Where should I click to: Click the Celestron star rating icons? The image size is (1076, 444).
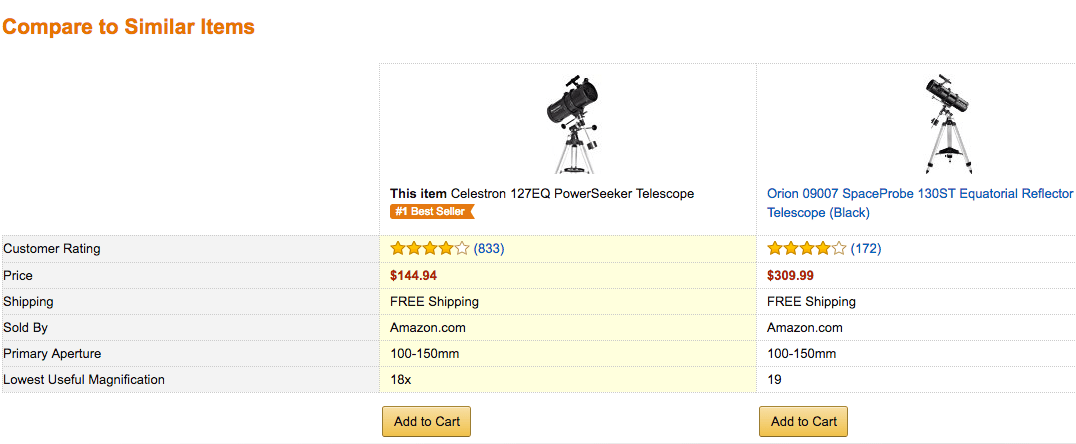pos(430,248)
